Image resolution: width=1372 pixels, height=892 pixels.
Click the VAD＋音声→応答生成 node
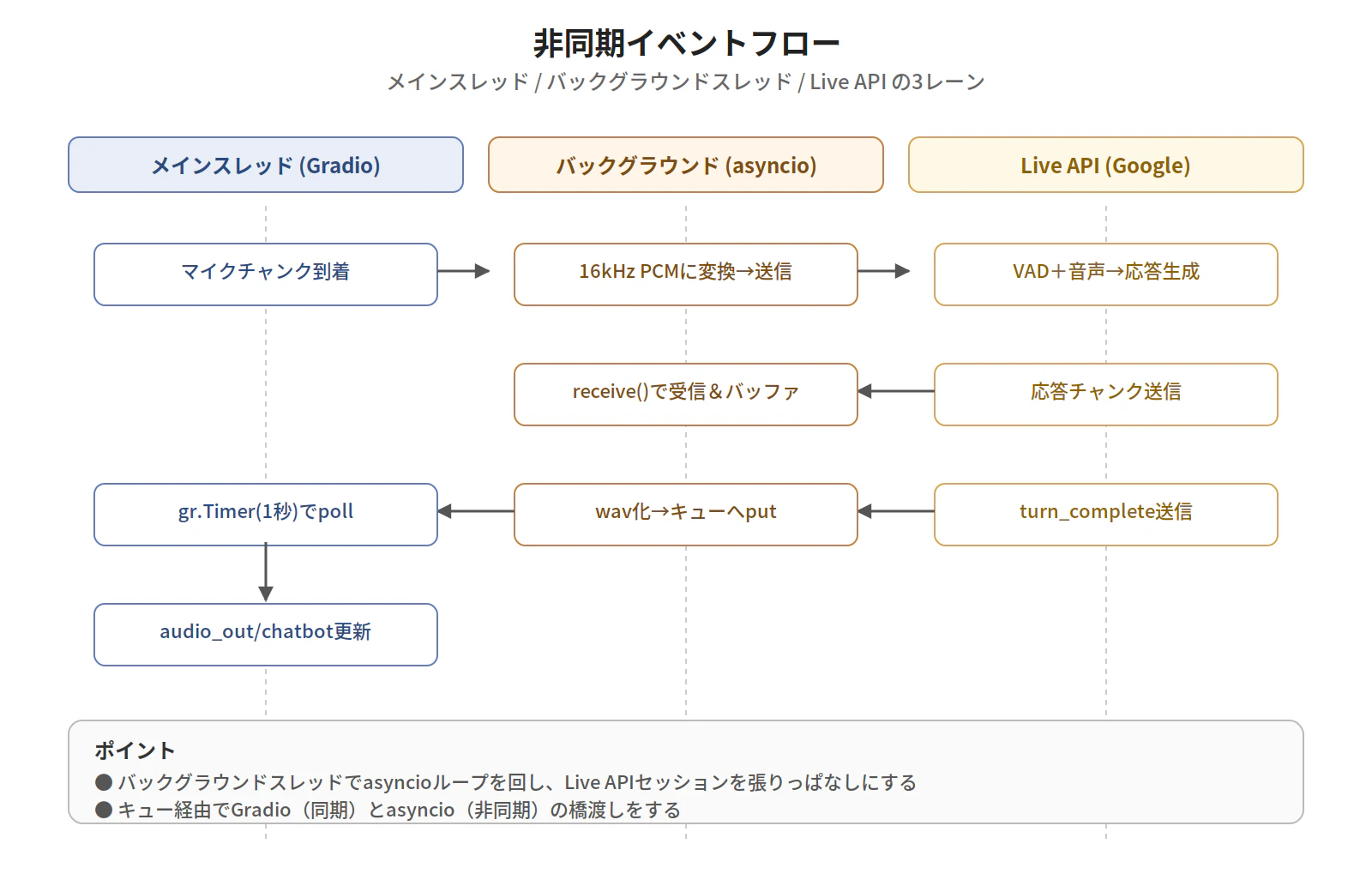pyautogui.click(x=1104, y=274)
